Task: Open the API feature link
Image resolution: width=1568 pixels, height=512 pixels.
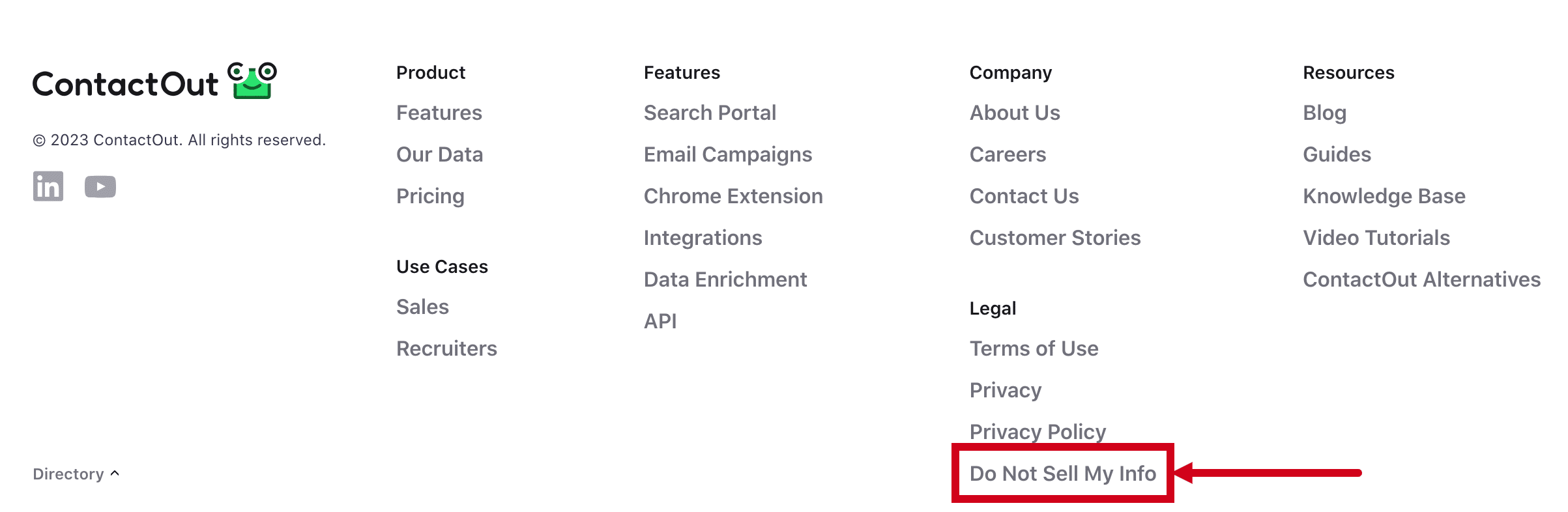Action: coord(660,321)
